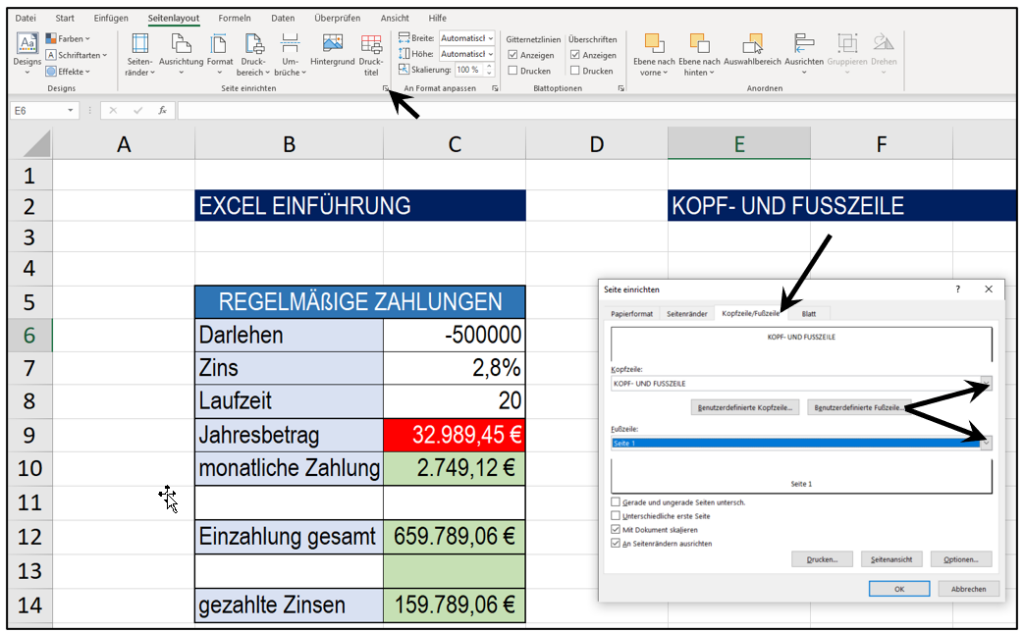The width and height of the screenshot is (1024, 632).
Task: Toggle Gitternetzlinien Anzeigen checkbox
Action: 513,55
